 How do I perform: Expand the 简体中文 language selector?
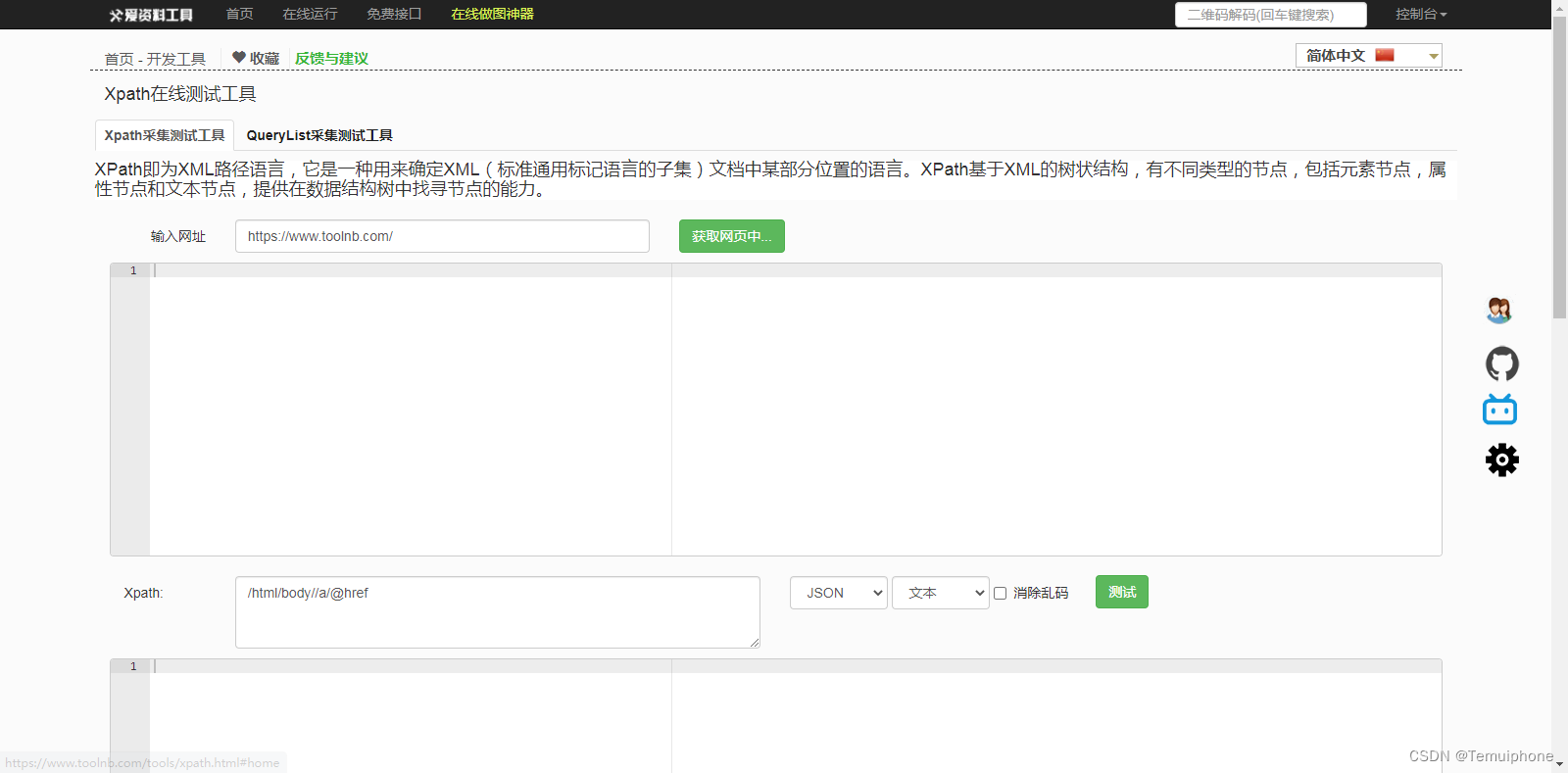click(x=1369, y=56)
